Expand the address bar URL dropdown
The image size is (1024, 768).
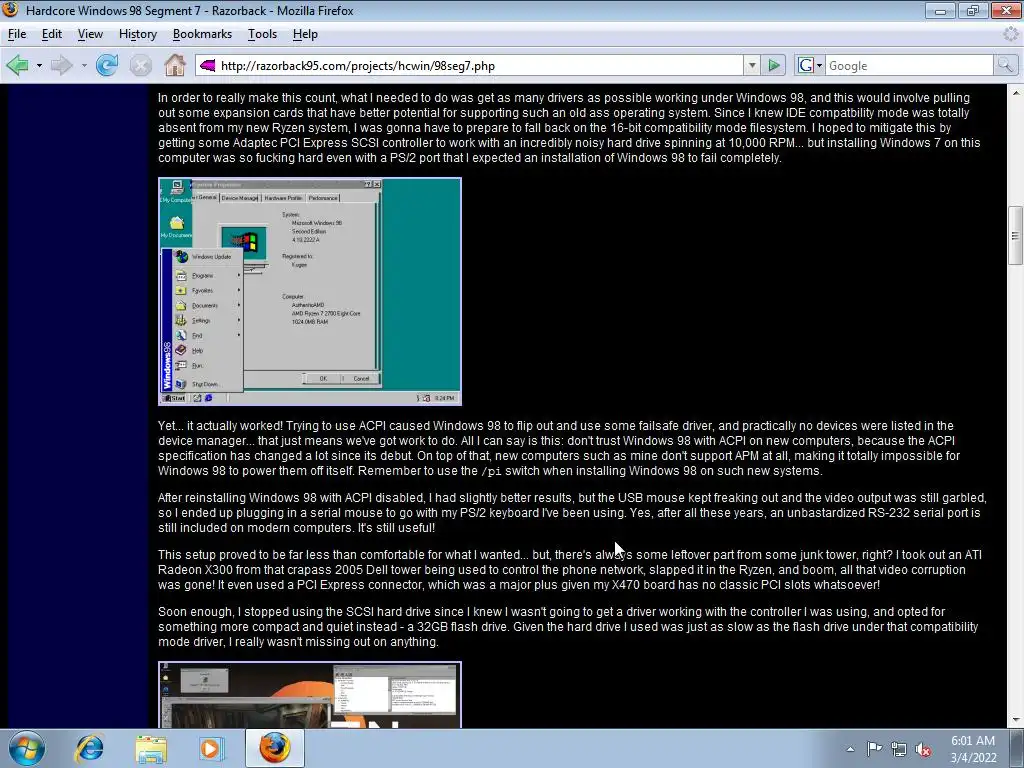tap(752, 65)
